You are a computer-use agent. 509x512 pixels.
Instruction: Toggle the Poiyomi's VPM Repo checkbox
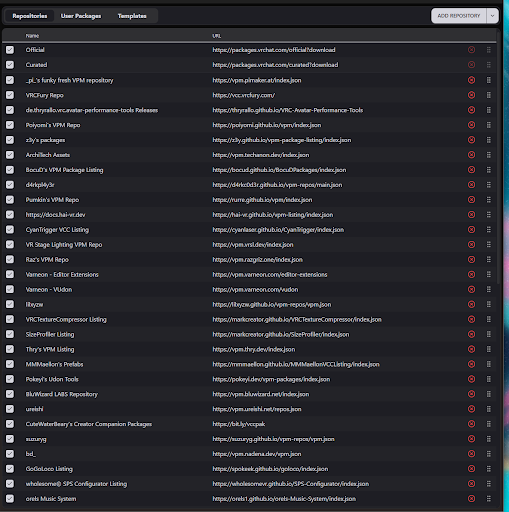click(10, 125)
